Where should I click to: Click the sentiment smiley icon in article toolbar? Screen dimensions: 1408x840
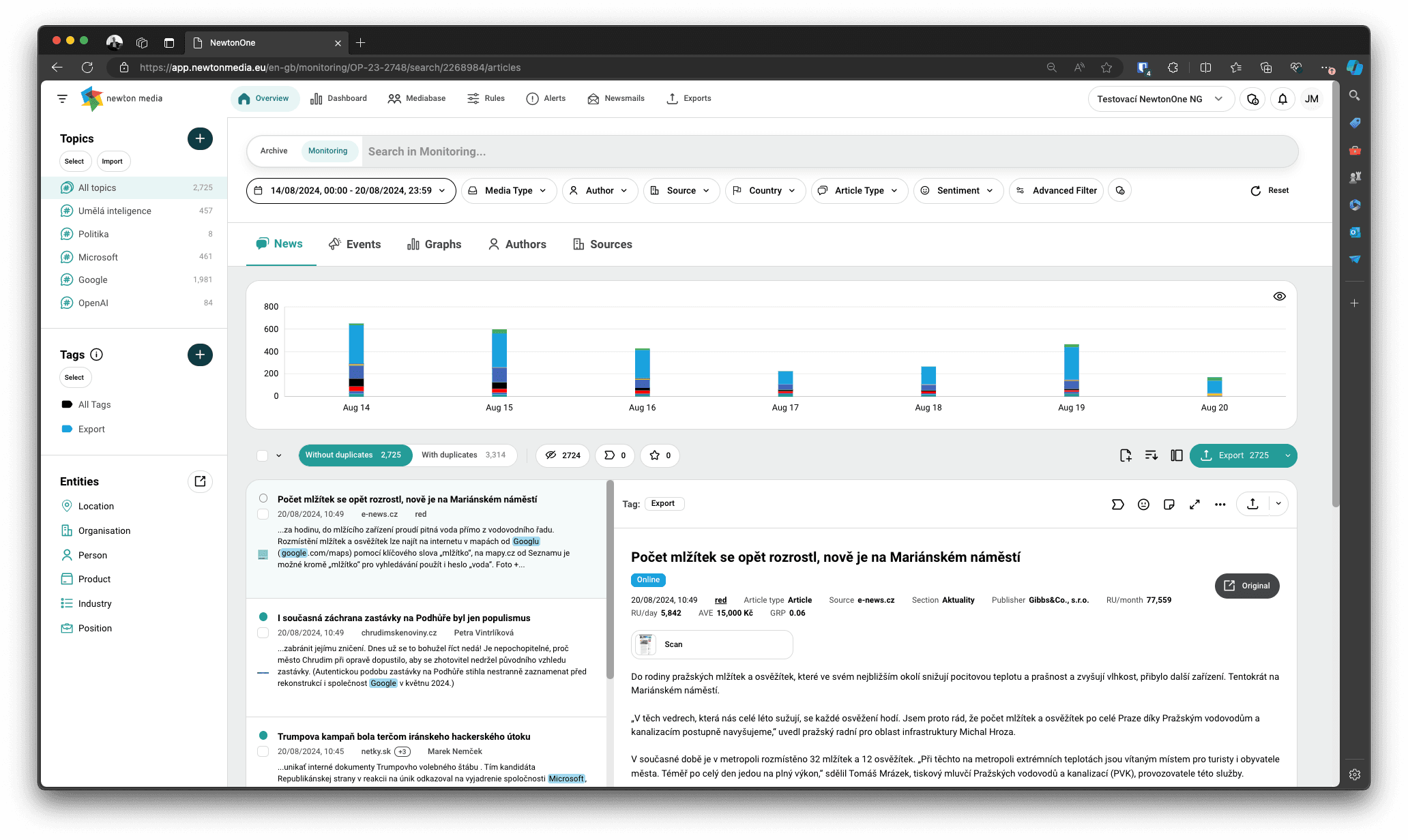pyautogui.click(x=1143, y=505)
